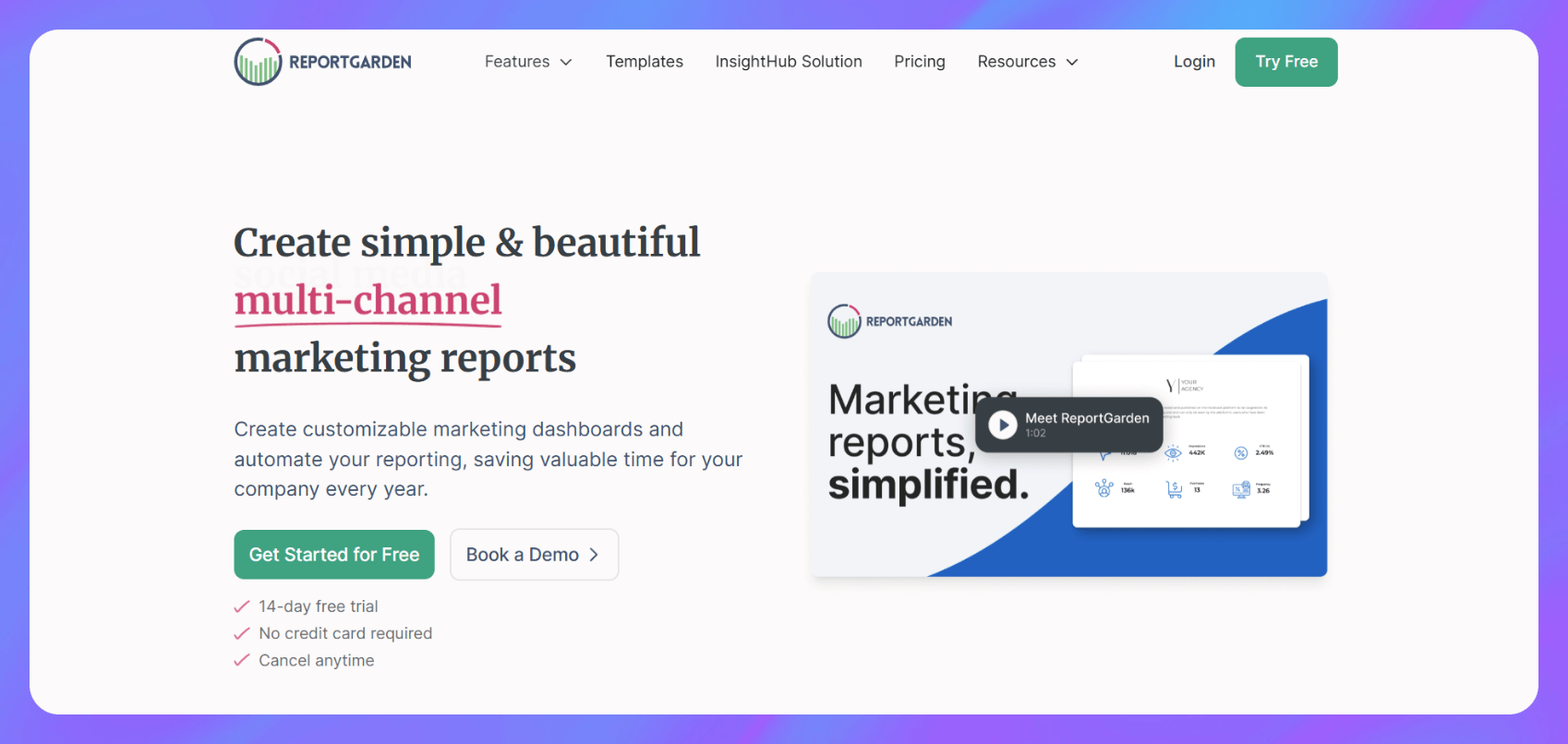Click the checkmark beside Cancel anytime
The height and width of the screenshot is (744, 1568).
click(242, 660)
